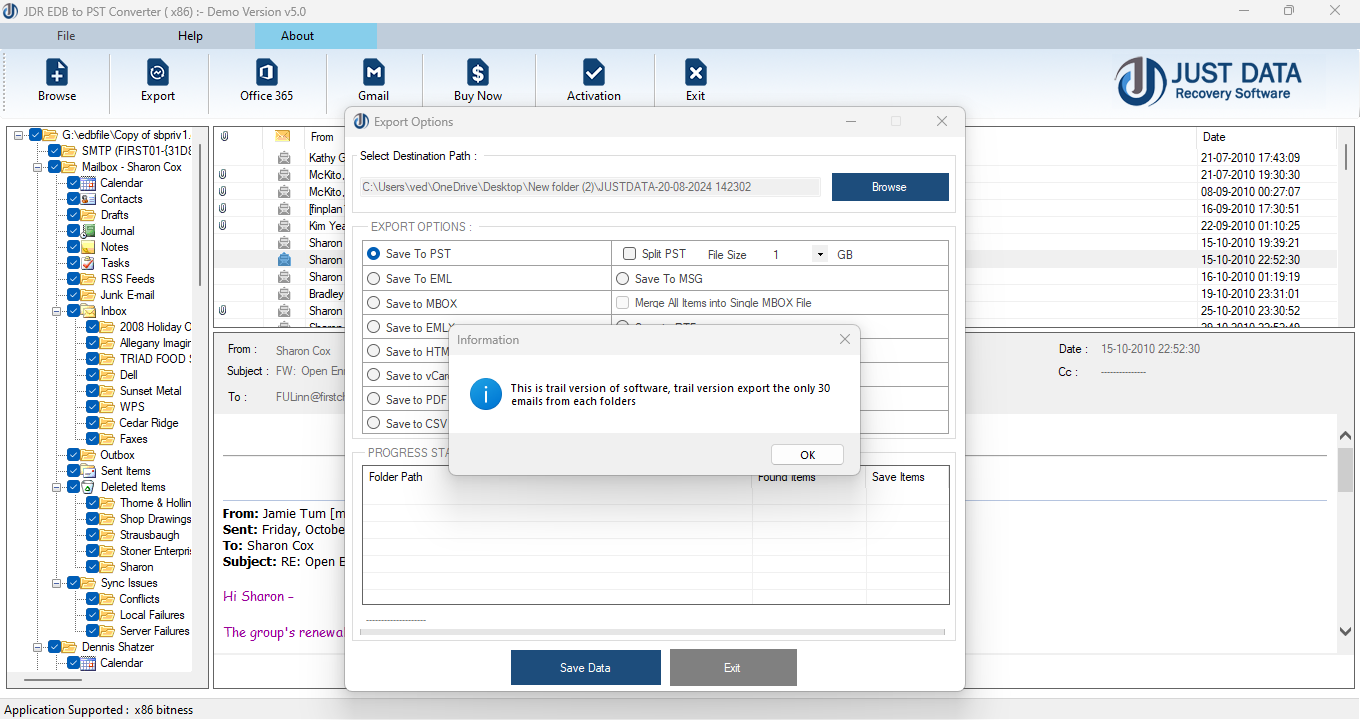Collapse the Sync Issues tree node

pyautogui.click(x=57, y=582)
